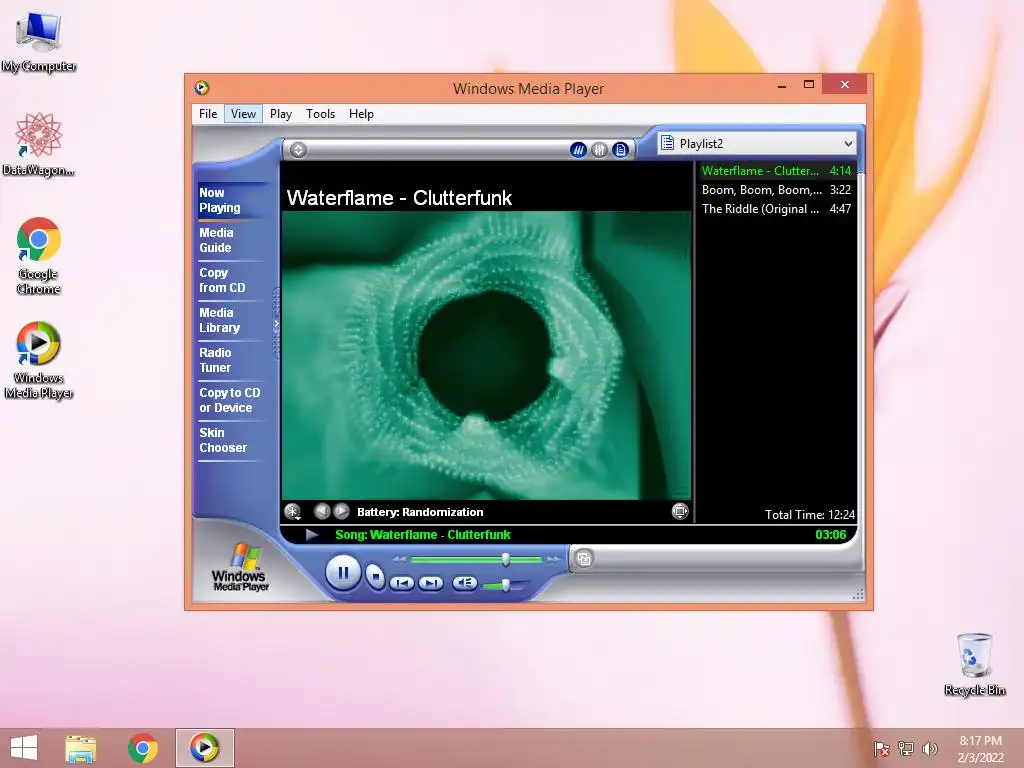This screenshot has width=1024, height=768.
Task: Stop the currently playing song
Action: pos(375,576)
